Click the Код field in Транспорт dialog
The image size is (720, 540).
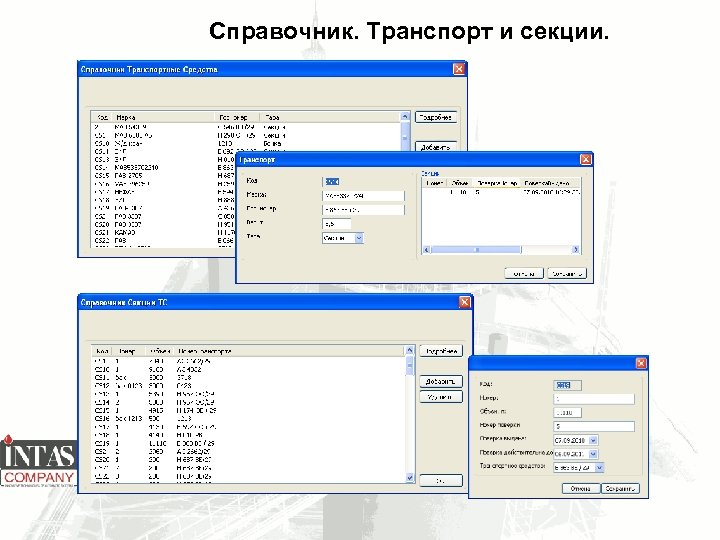(x=332, y=182)
